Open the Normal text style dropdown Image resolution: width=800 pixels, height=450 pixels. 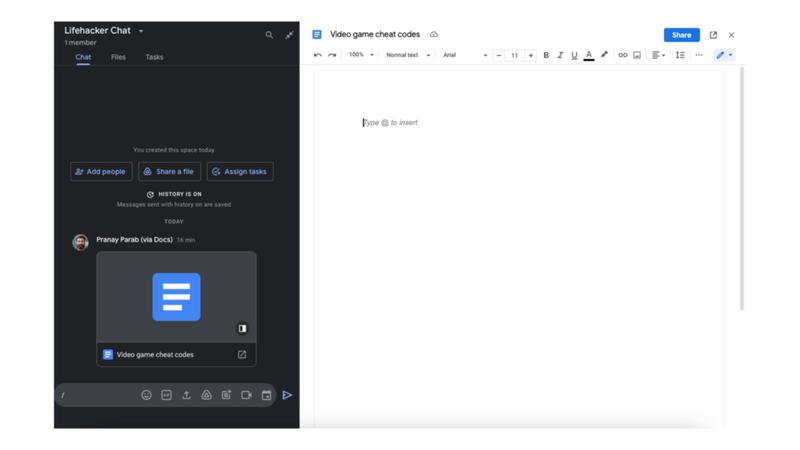click(408, 55)
